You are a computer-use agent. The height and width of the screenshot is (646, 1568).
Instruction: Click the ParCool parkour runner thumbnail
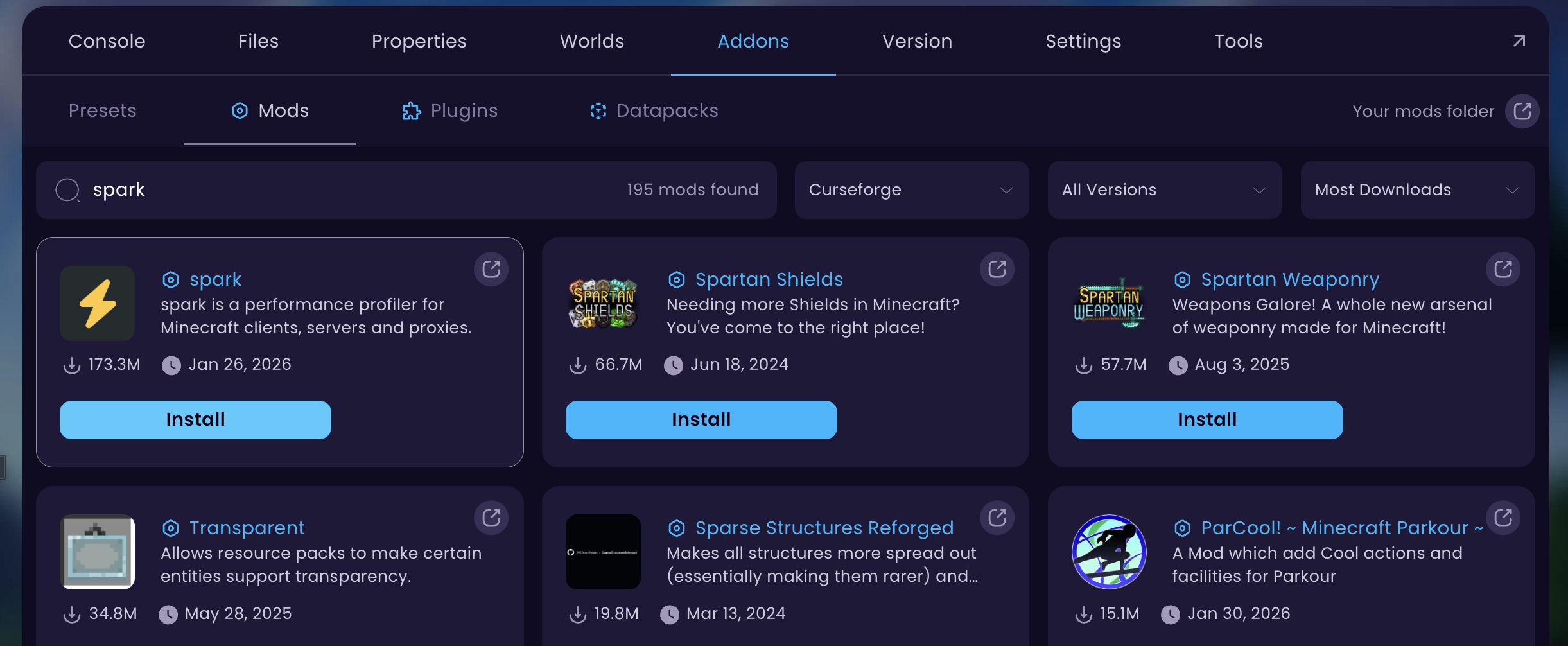coord(1109,552)
